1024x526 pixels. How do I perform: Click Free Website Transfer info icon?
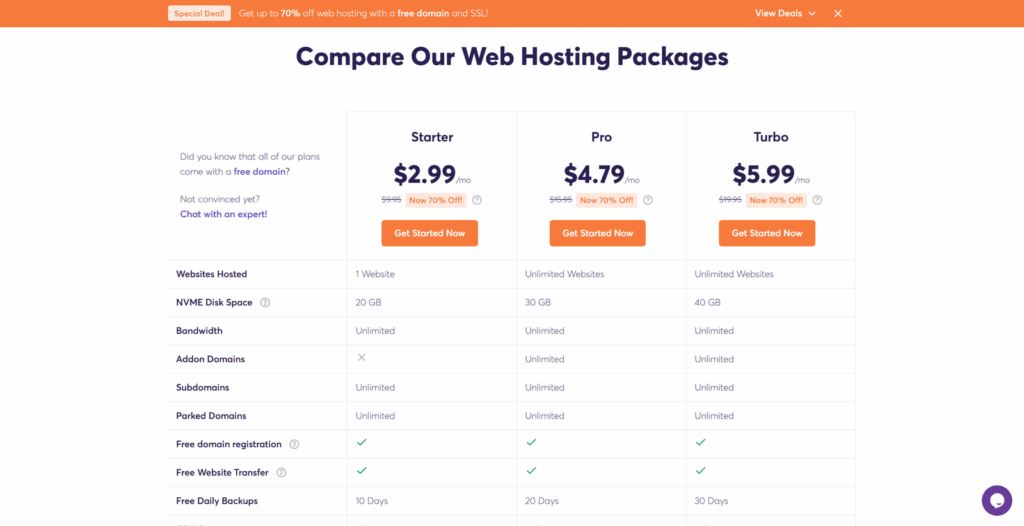(281, 472)
